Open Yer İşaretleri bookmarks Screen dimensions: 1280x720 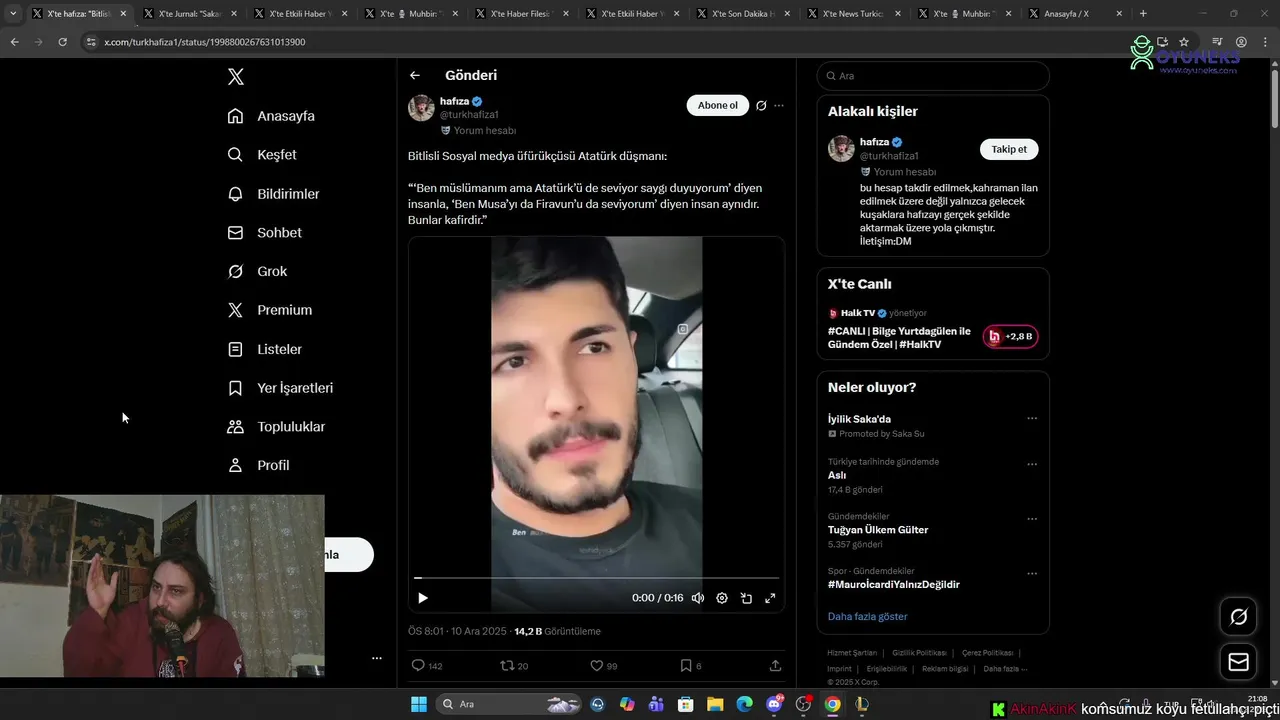point(280,388)
